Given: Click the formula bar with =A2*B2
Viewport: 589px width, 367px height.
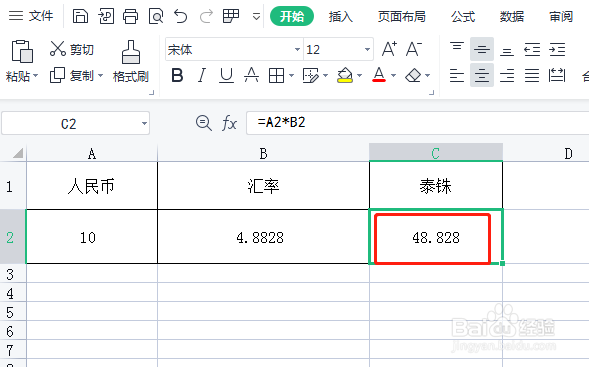Looking at the screenshot, I should pyautogui.click(x=417, y=123).
